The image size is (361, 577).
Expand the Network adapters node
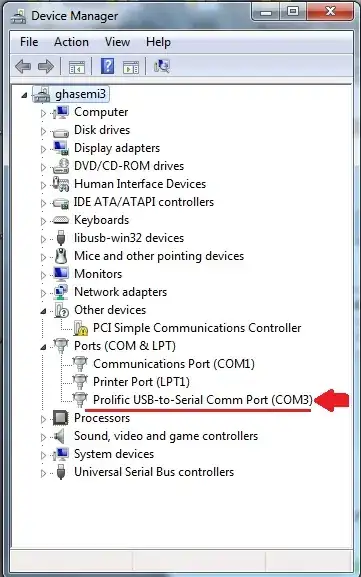coord(43,293)
